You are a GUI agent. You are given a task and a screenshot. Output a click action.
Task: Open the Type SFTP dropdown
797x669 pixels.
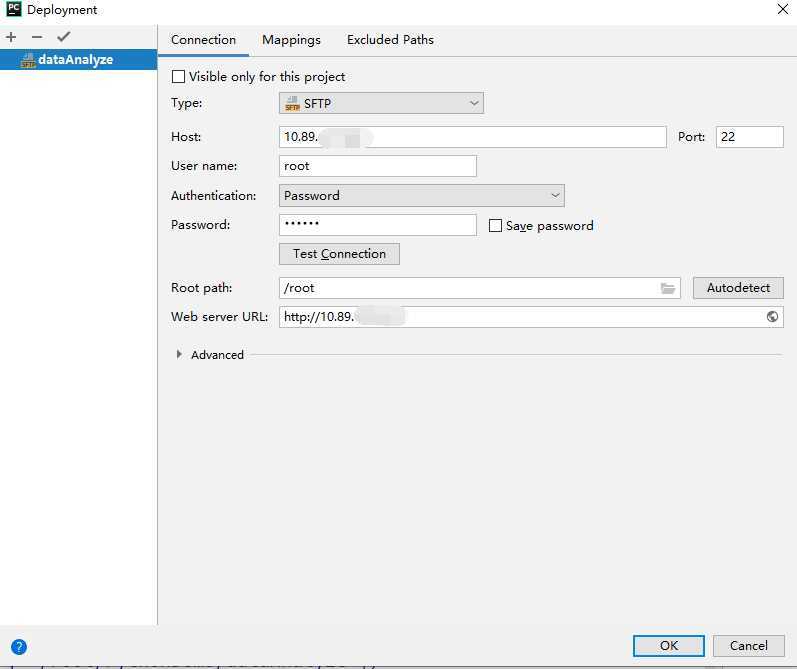[x=381, y=103]
